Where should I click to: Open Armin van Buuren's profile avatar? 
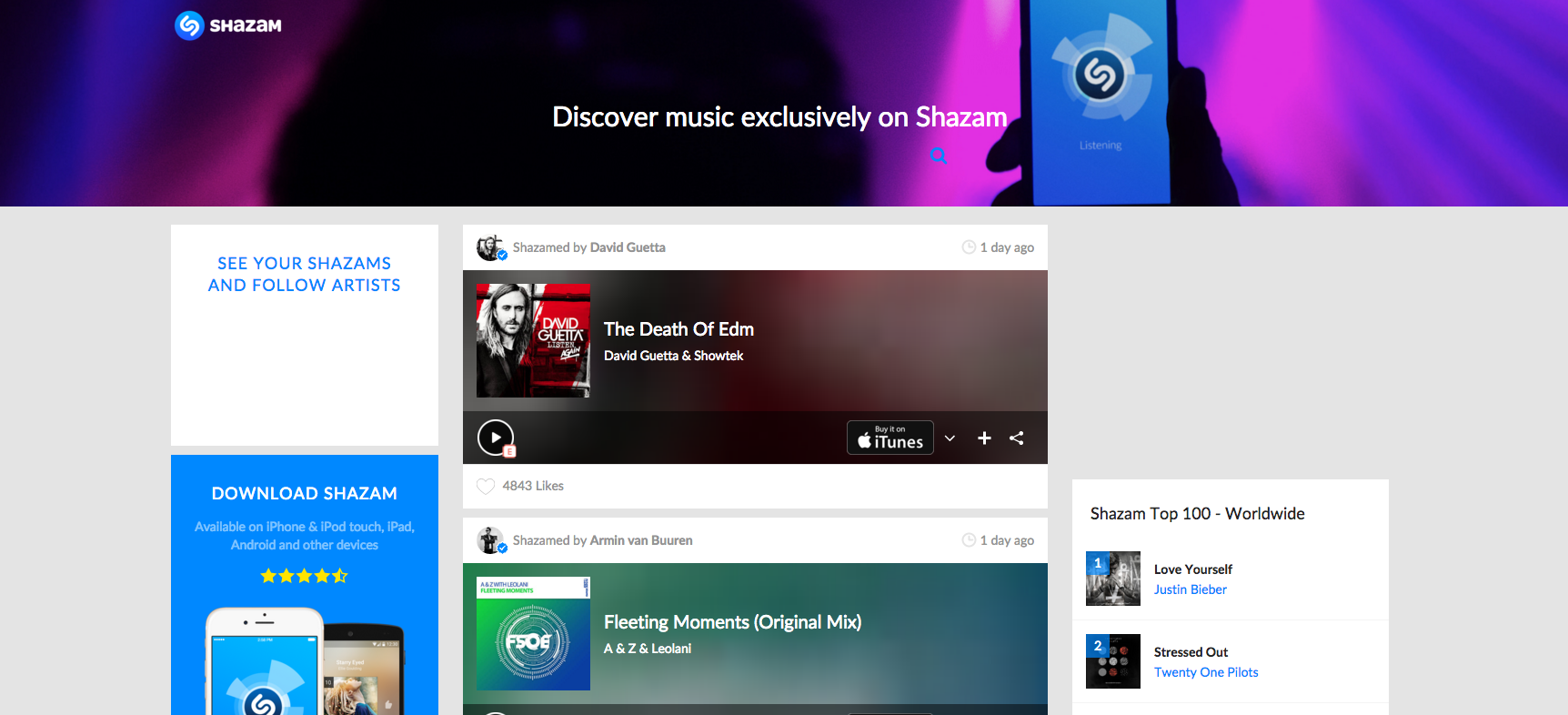click(x=490, y=540)
